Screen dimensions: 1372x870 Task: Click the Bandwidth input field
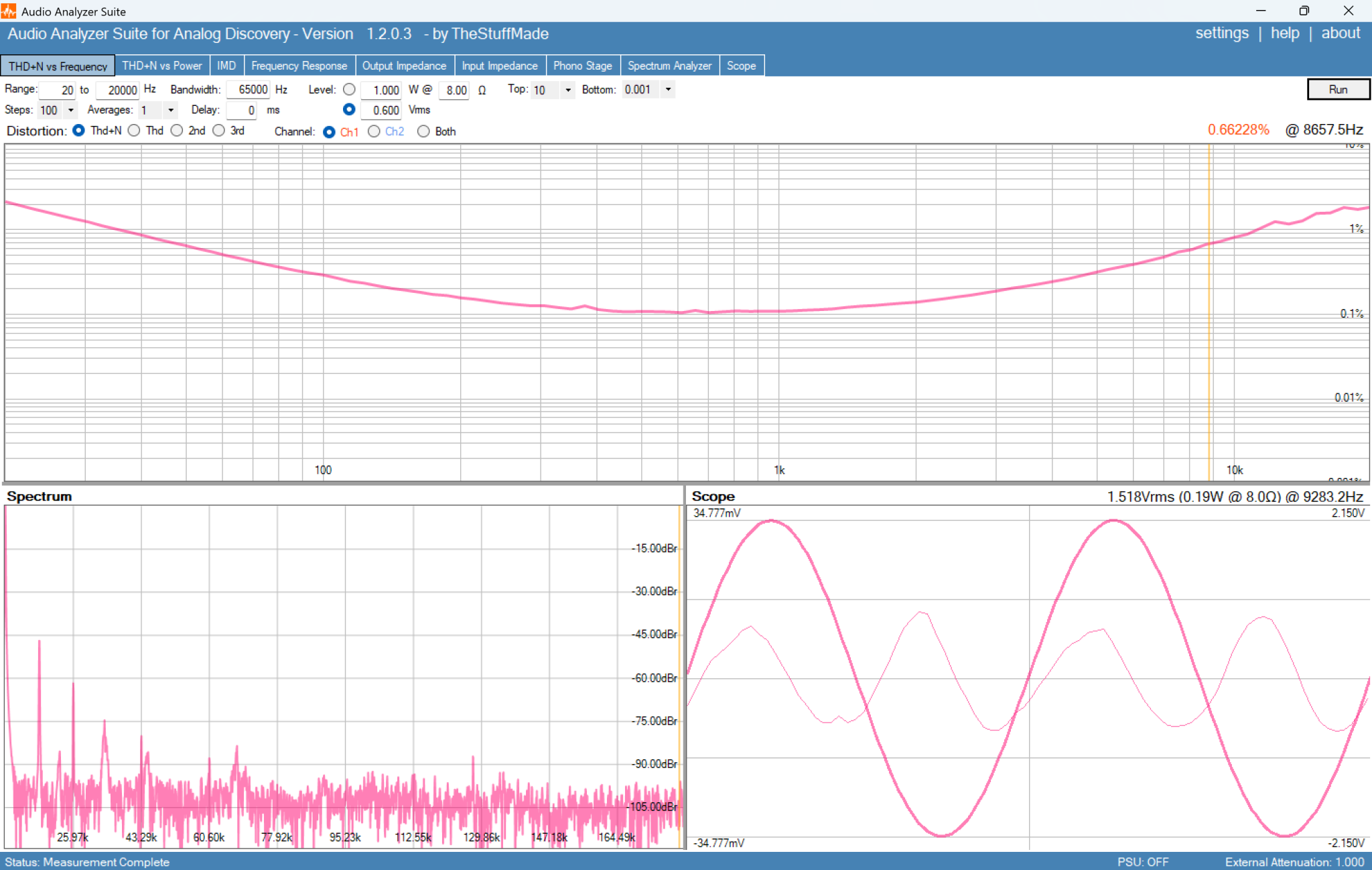click(248, 89)
